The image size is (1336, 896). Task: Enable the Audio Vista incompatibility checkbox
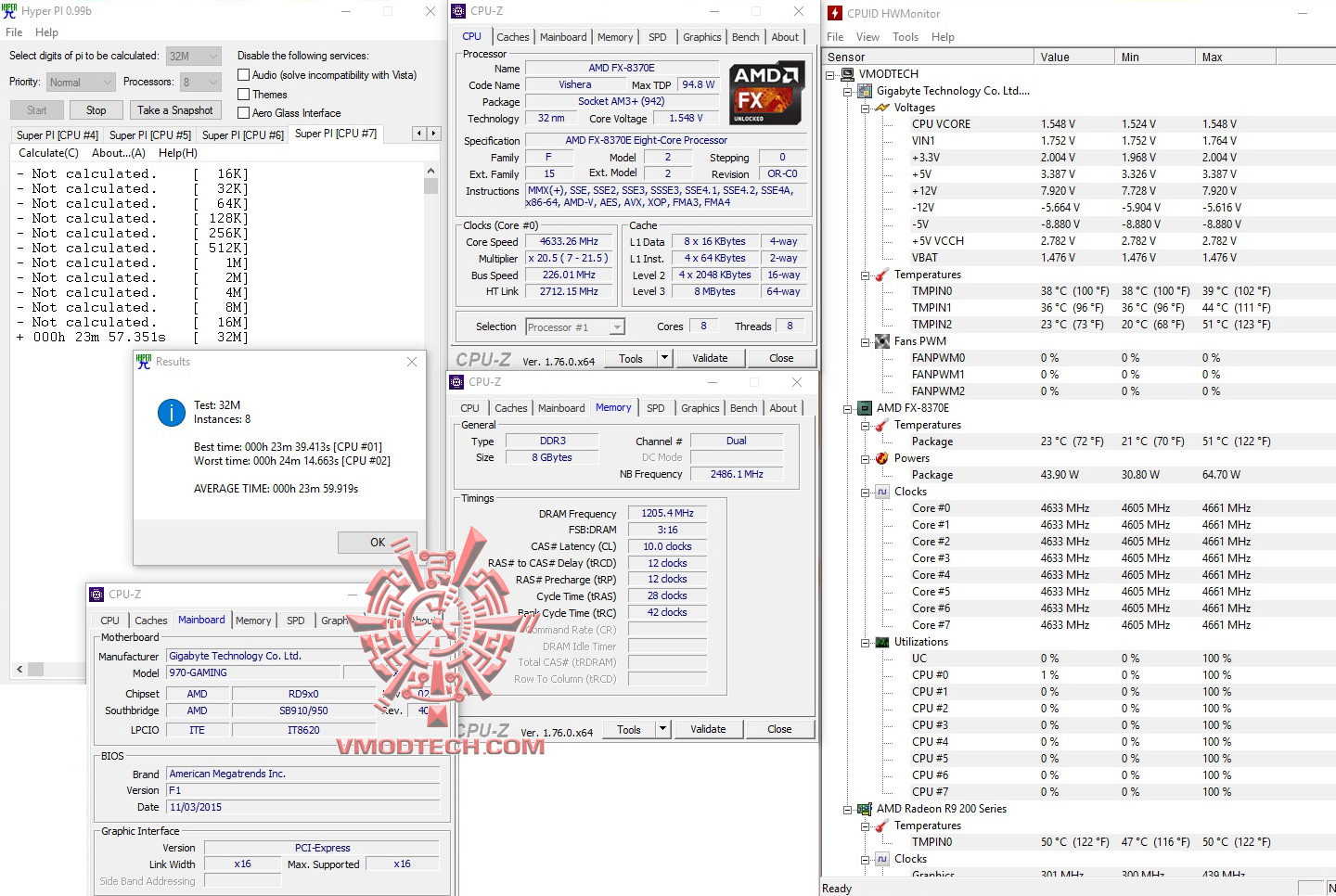(244, 75)
